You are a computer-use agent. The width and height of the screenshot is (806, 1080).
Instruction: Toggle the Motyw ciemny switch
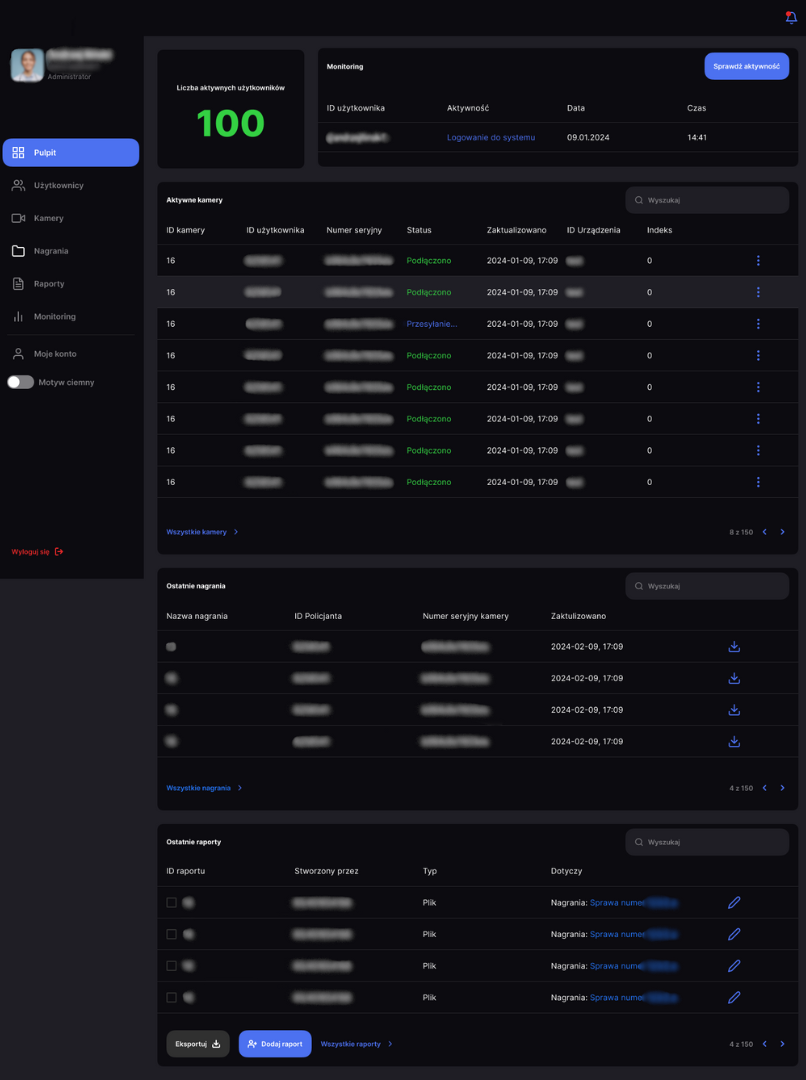pyautogui.click(x=20, y=382)
